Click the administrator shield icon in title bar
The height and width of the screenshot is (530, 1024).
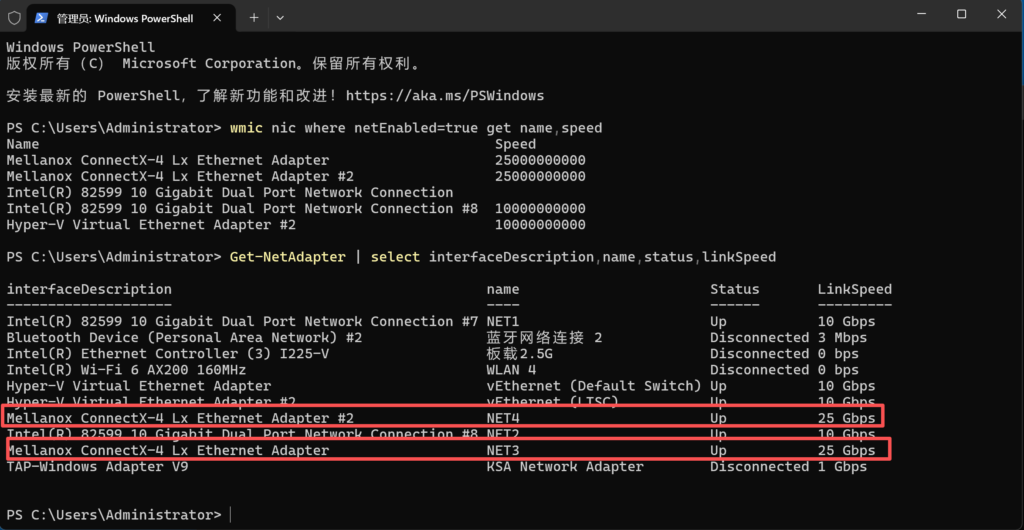(14, 17)
